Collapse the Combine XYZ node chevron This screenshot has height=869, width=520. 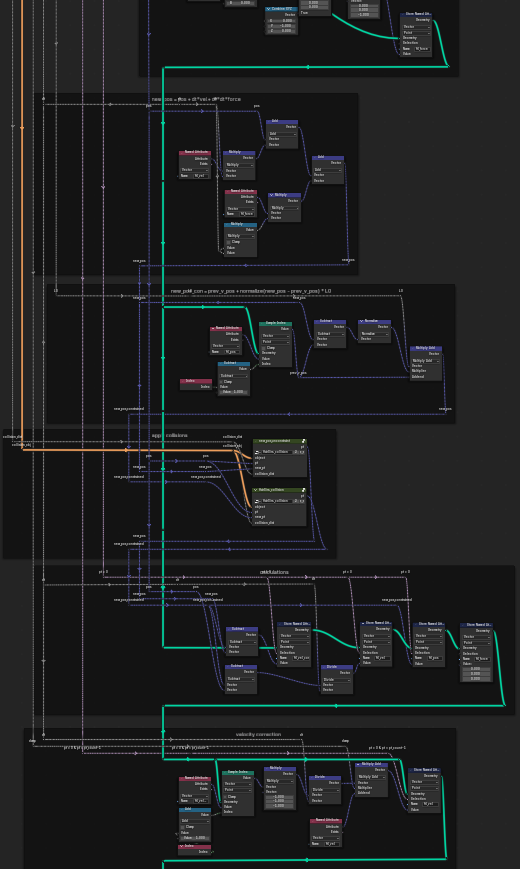[x=269, y=9]
